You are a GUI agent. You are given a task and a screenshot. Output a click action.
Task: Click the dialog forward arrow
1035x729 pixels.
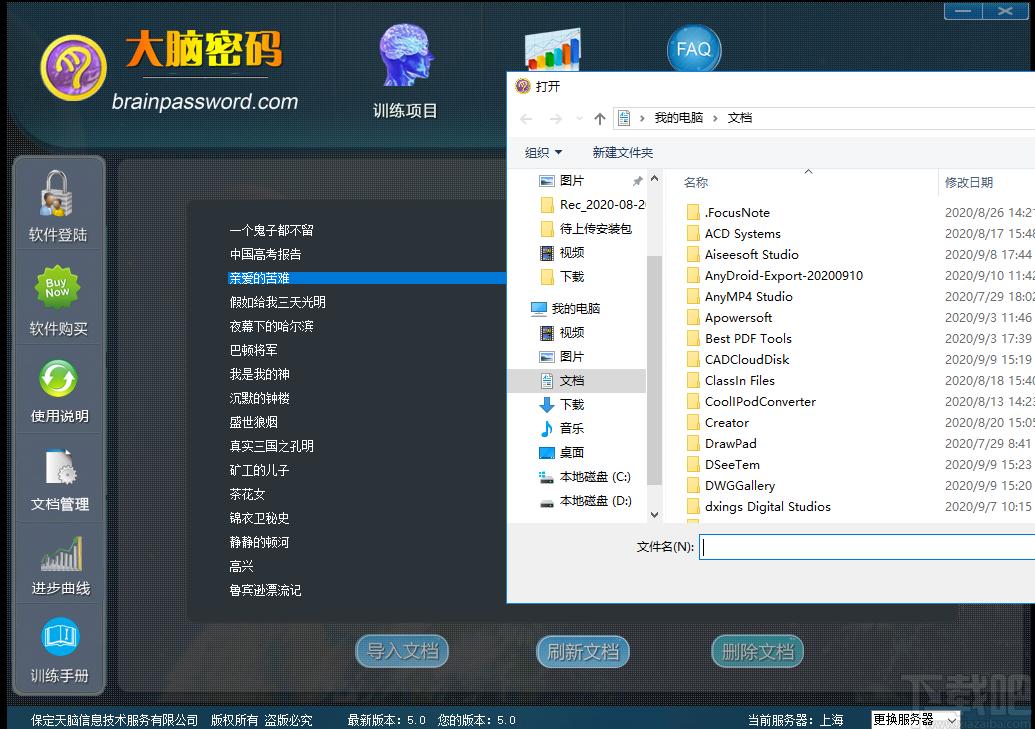coord(556,119)
